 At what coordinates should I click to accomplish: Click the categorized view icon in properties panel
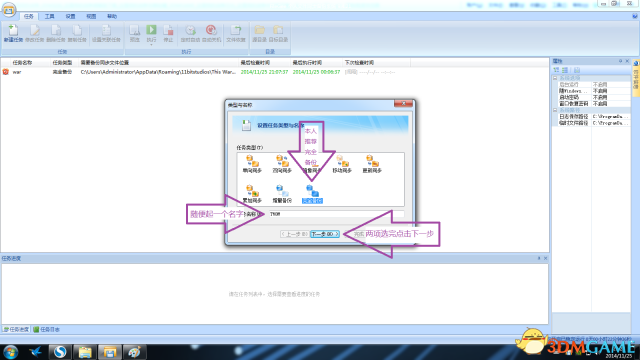point(556,70)
